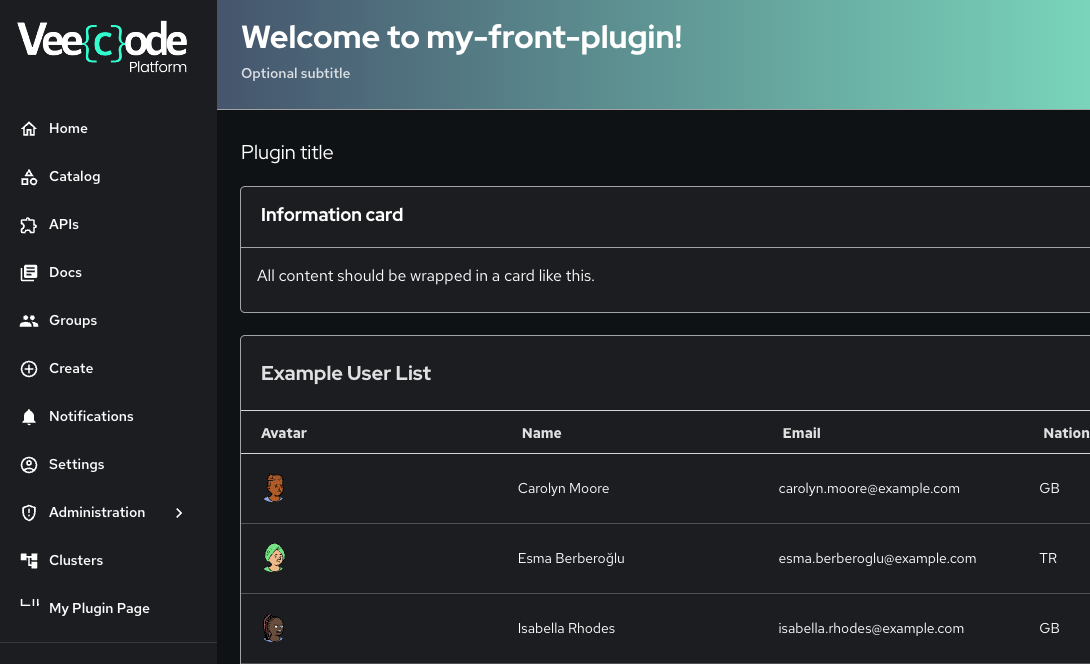Click the Catalog shapes icon

point(29,177)
